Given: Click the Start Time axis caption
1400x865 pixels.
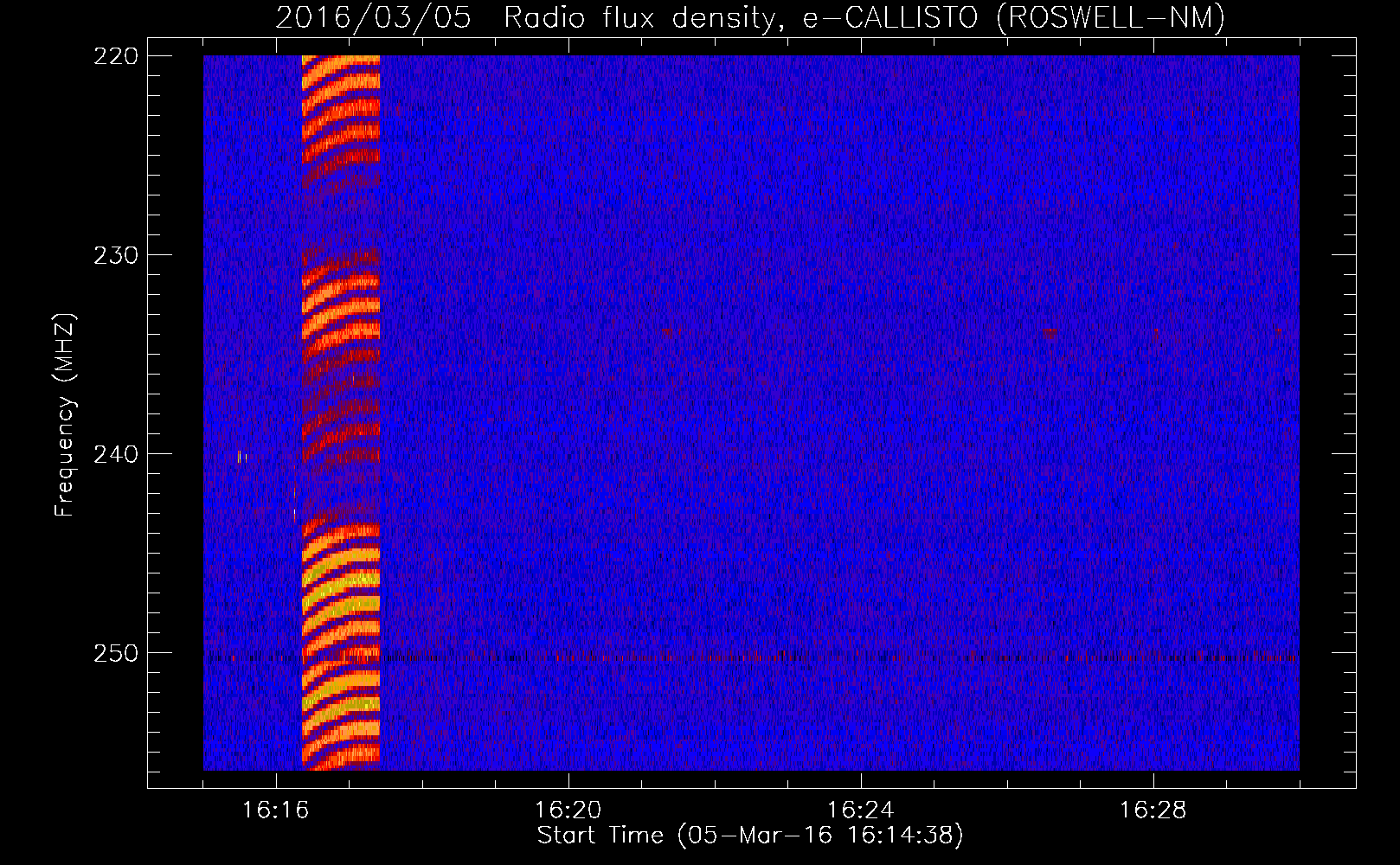Looking at the screenshot, I should 750,836.
